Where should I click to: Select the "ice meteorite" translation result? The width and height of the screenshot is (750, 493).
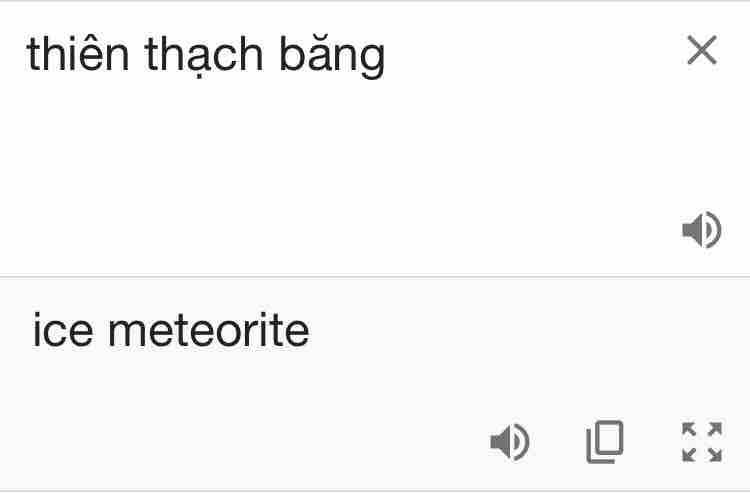[x=171, y=331]
